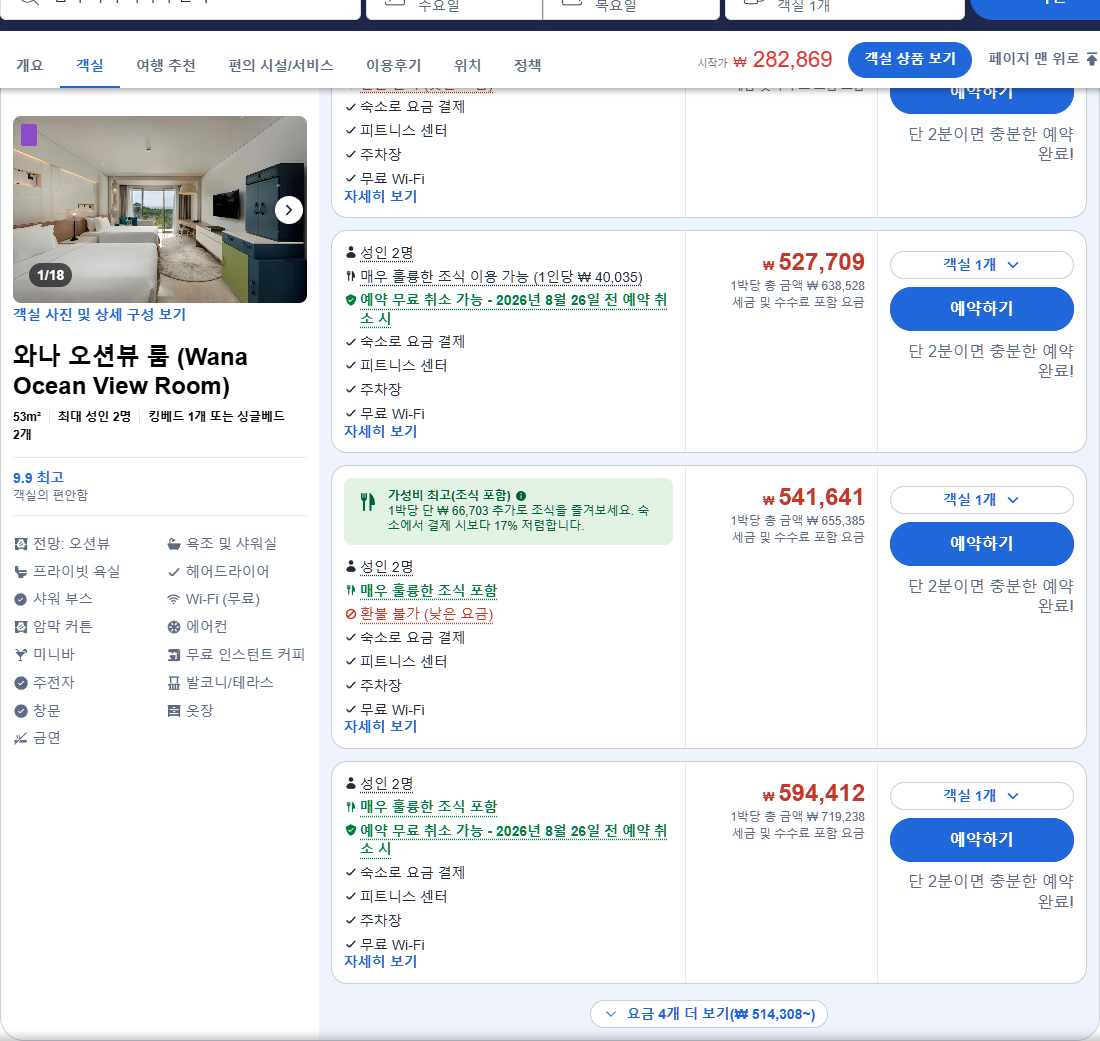The width and height of the screenshot is (1100, 1041).
Task: Click the minibar cocktail icon
Action: 21,654
